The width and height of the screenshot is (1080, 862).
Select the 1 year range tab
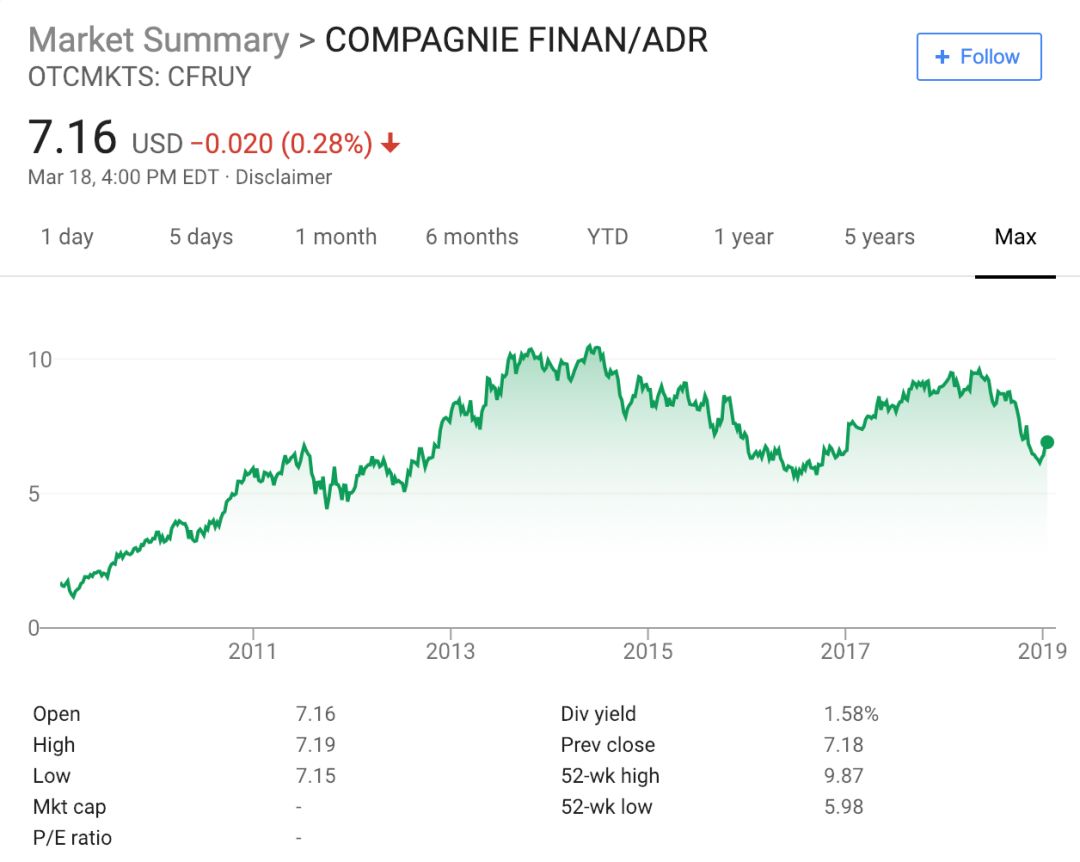[x=743, y=237]
